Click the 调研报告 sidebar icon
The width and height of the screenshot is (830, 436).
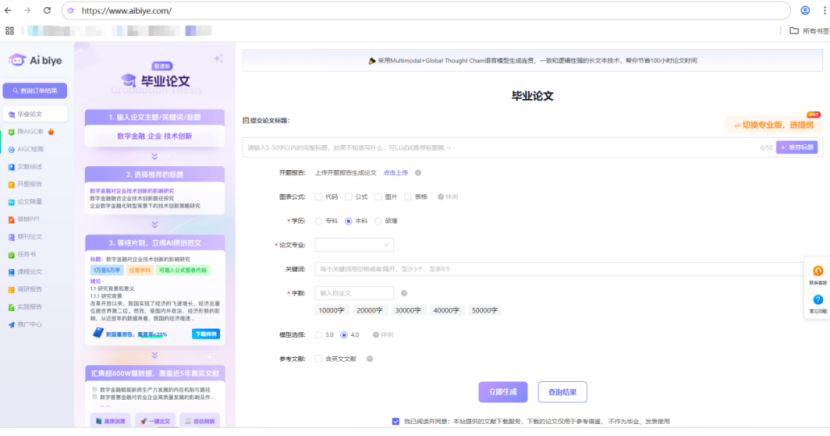[x=11, y=289]
